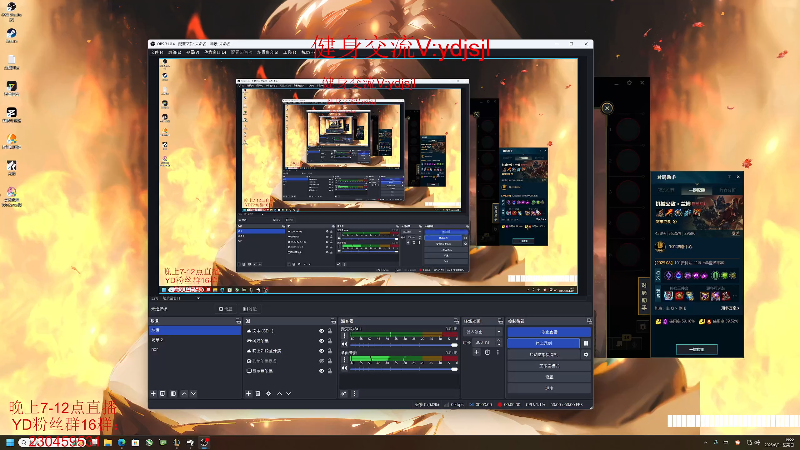Open virtual camera settings gear
Image resolution: width=800 pixels, height=450 pixels.
tap(586, 354)
